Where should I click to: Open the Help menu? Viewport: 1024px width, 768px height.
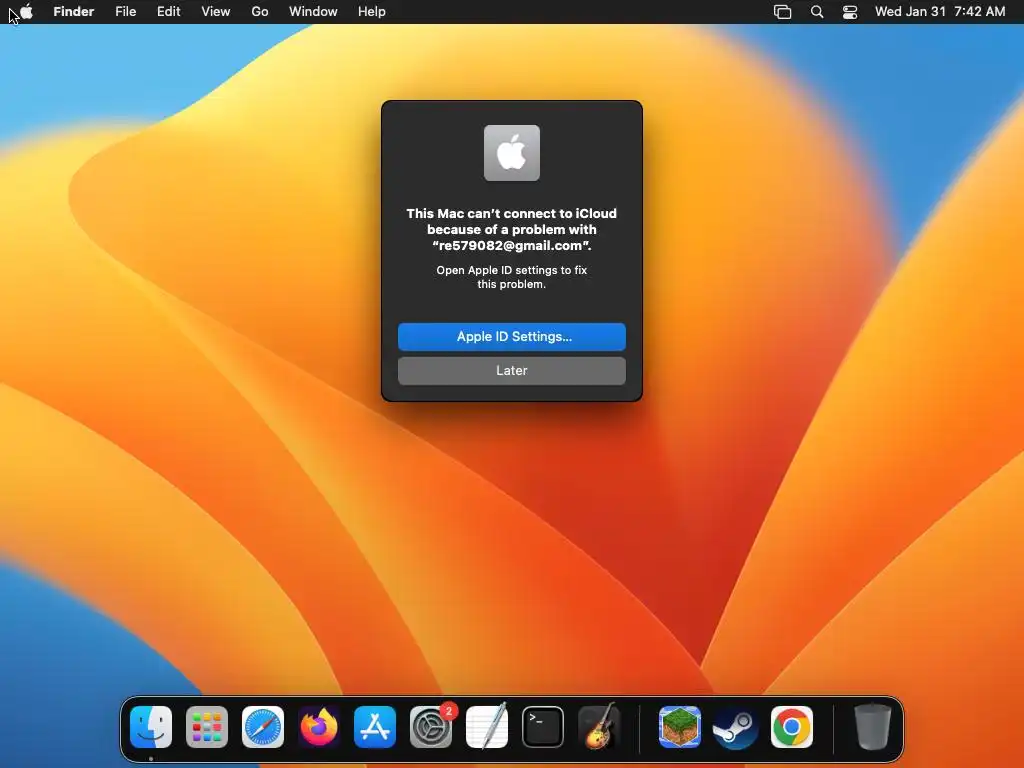372,12
